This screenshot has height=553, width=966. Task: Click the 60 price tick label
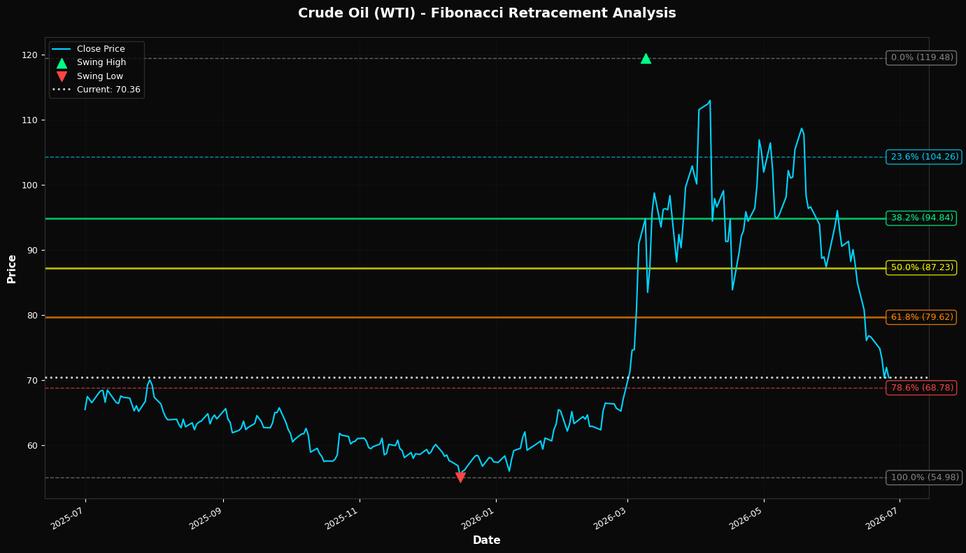tap(33, 446)
